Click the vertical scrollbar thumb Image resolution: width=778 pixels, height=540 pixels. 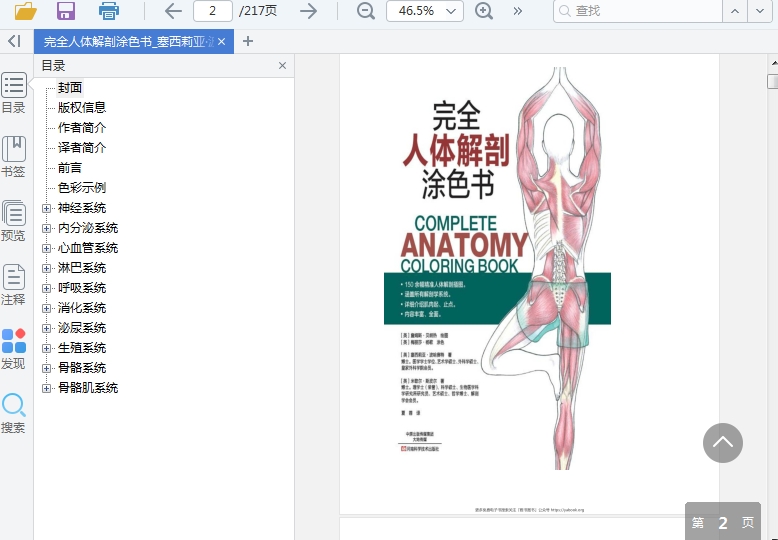(773, 81)
